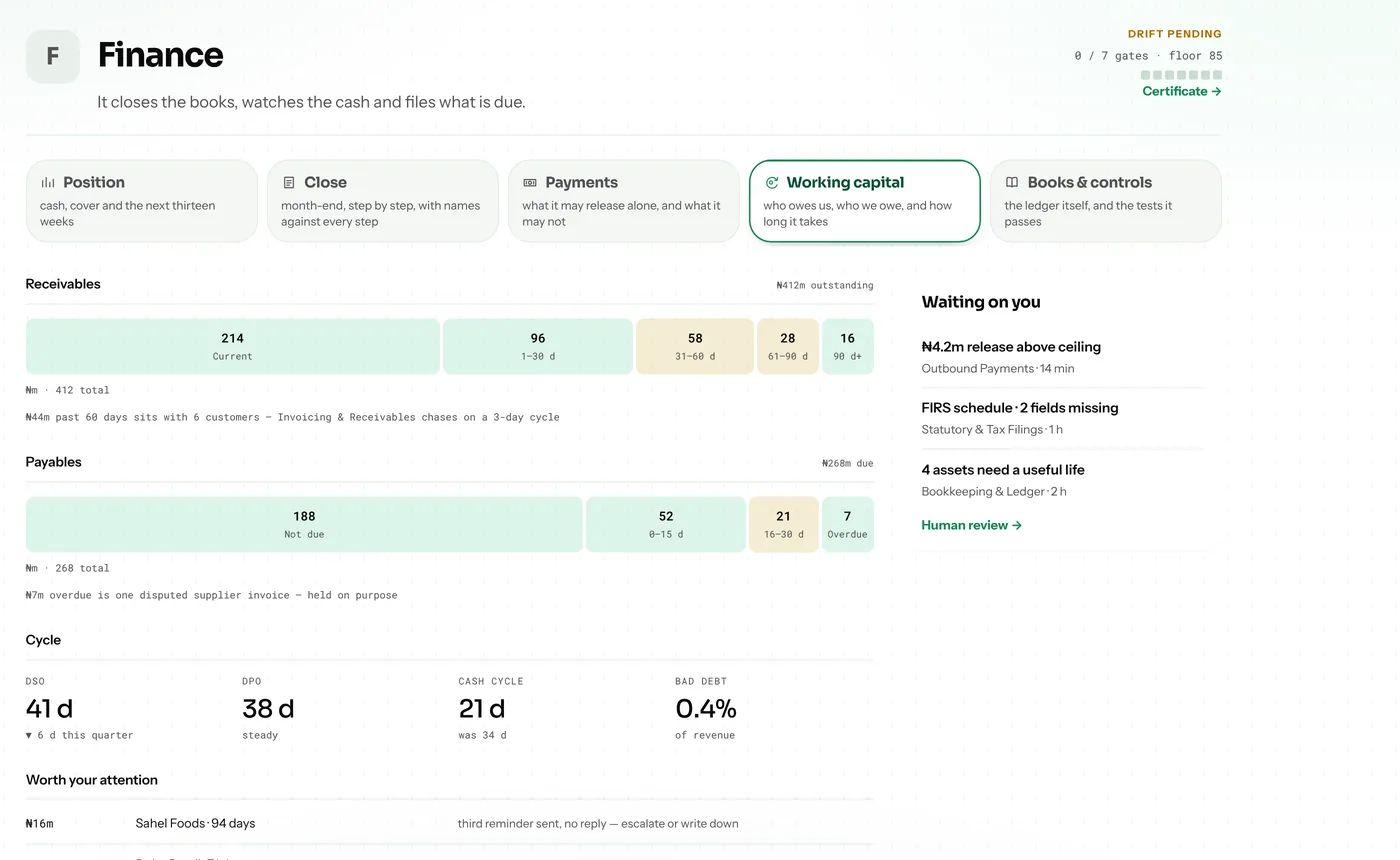
Task: Click the Receivables section heading
Action: coord(63,284)
